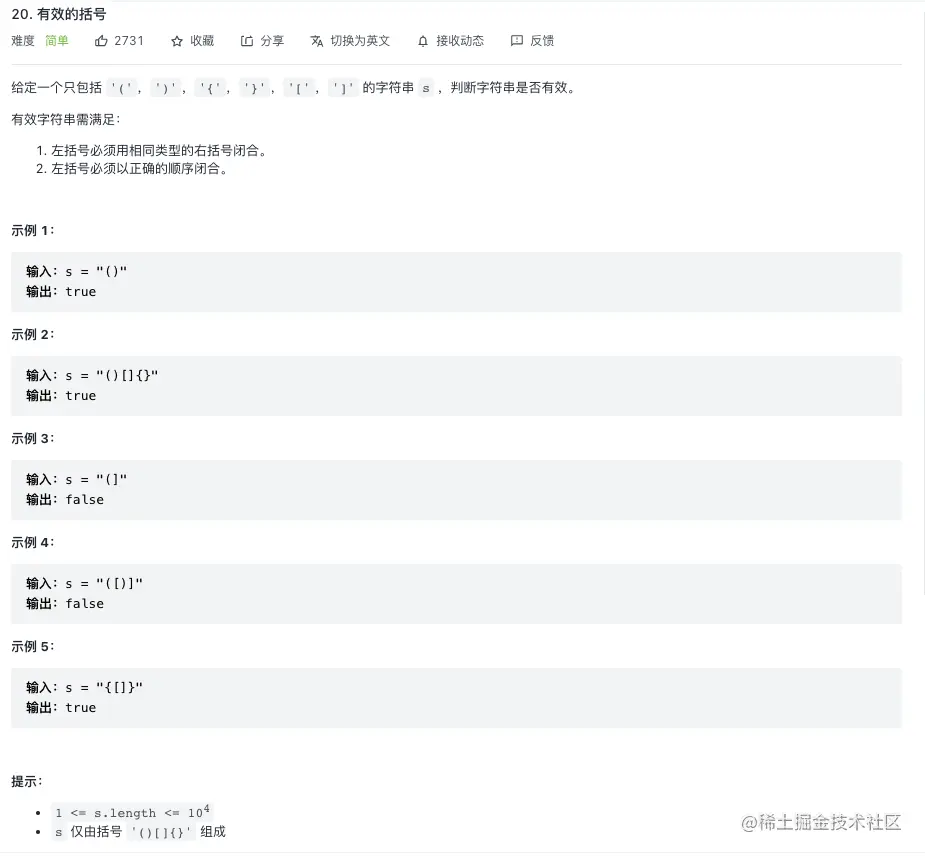Subscribe with 接收动态
Image resolution: width=925 pixels, height=856 pixels.
coord(460,41)
